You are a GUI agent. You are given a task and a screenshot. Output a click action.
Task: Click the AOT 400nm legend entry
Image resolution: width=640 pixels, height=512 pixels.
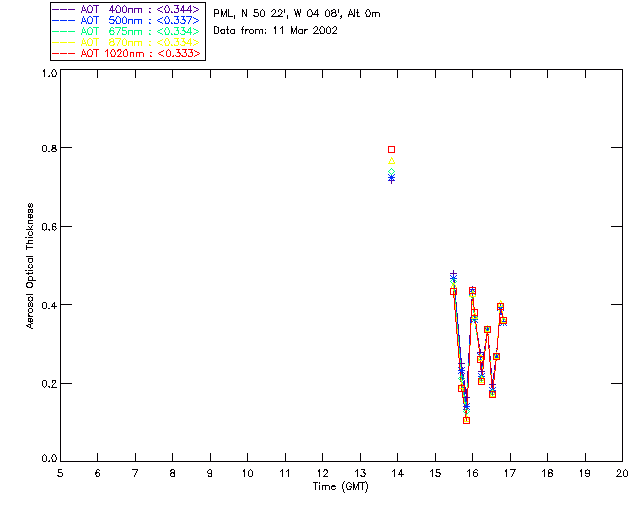(x=126, y=9)
